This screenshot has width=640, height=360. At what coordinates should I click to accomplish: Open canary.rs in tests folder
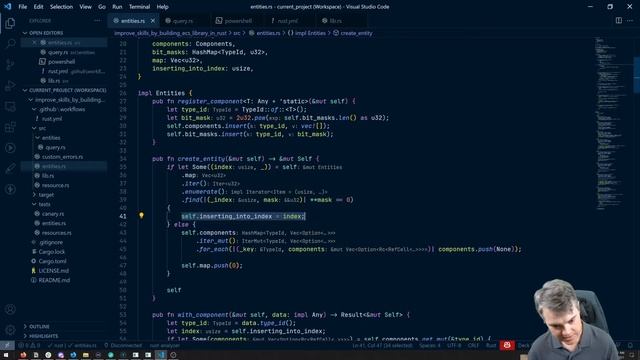click(53, 213)
